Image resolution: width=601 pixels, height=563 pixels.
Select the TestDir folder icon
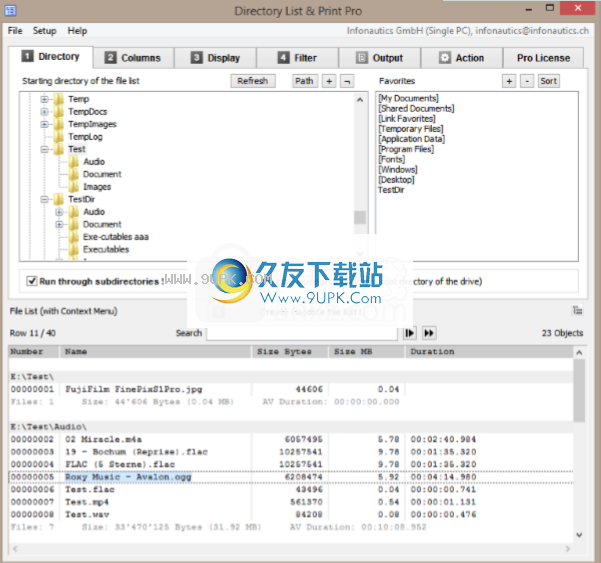(x=59, y=199)
